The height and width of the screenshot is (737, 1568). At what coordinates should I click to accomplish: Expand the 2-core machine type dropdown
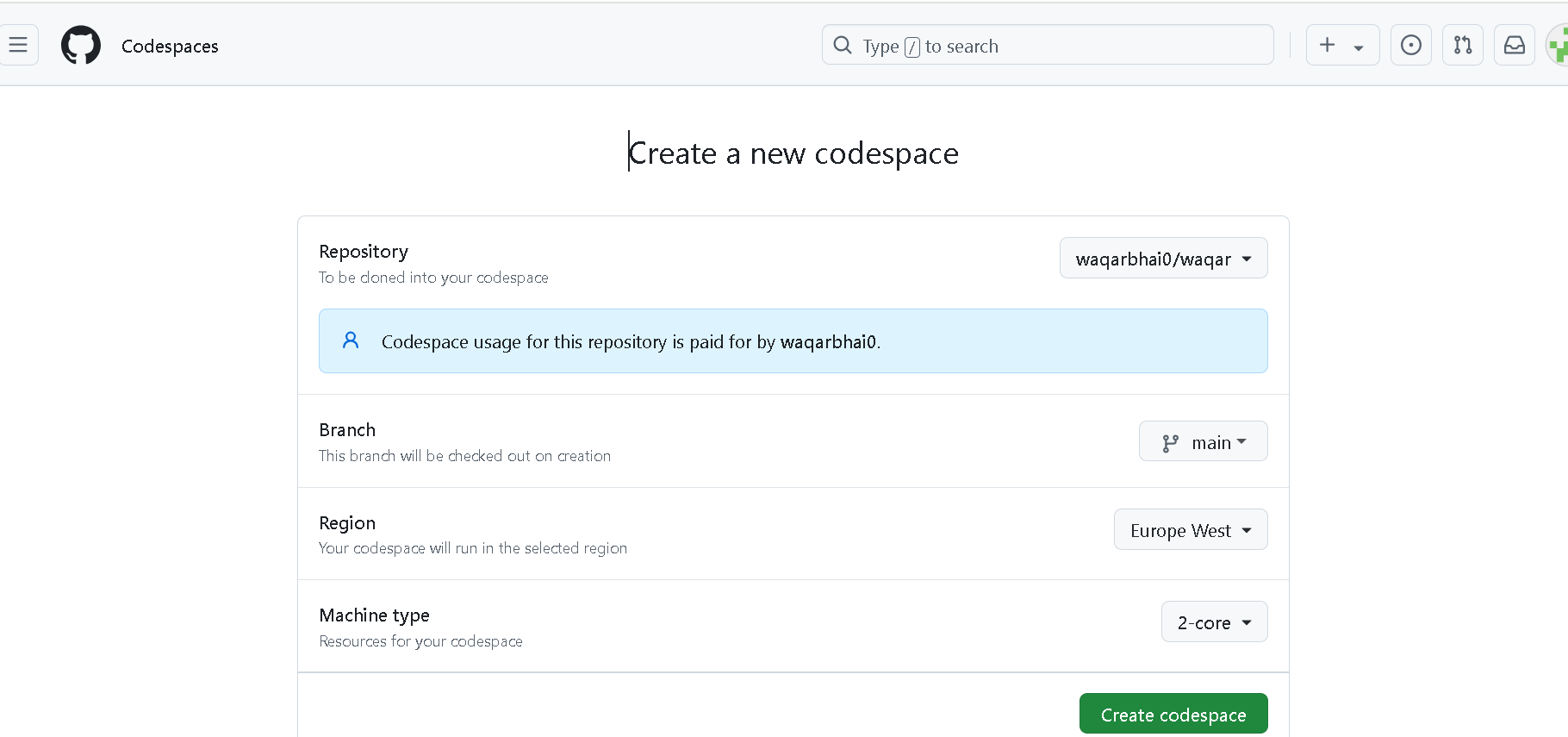pyautogui.click(x=1214, y=621)
